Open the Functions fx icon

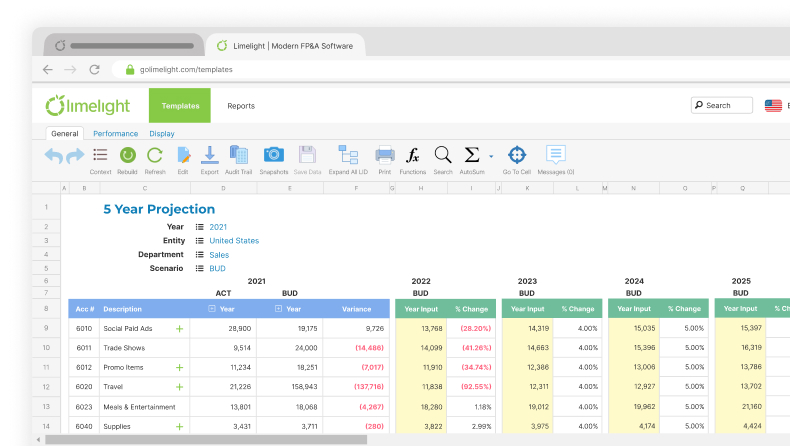(x=413, y=155)
